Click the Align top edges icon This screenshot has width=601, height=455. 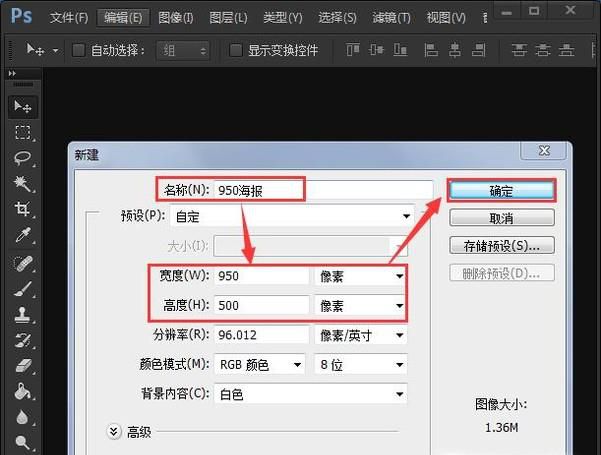tap(353, 50)
